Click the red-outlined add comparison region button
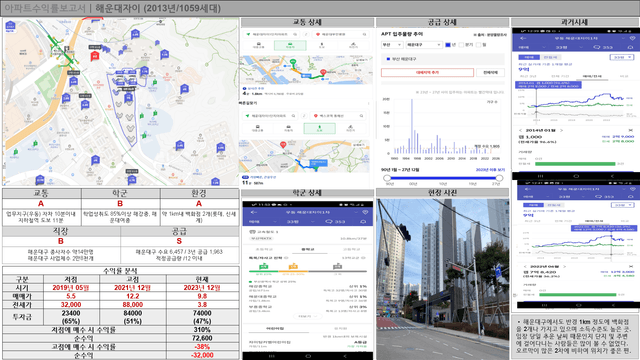This screenshot has height=360, width=640. [x=427, y=72]
